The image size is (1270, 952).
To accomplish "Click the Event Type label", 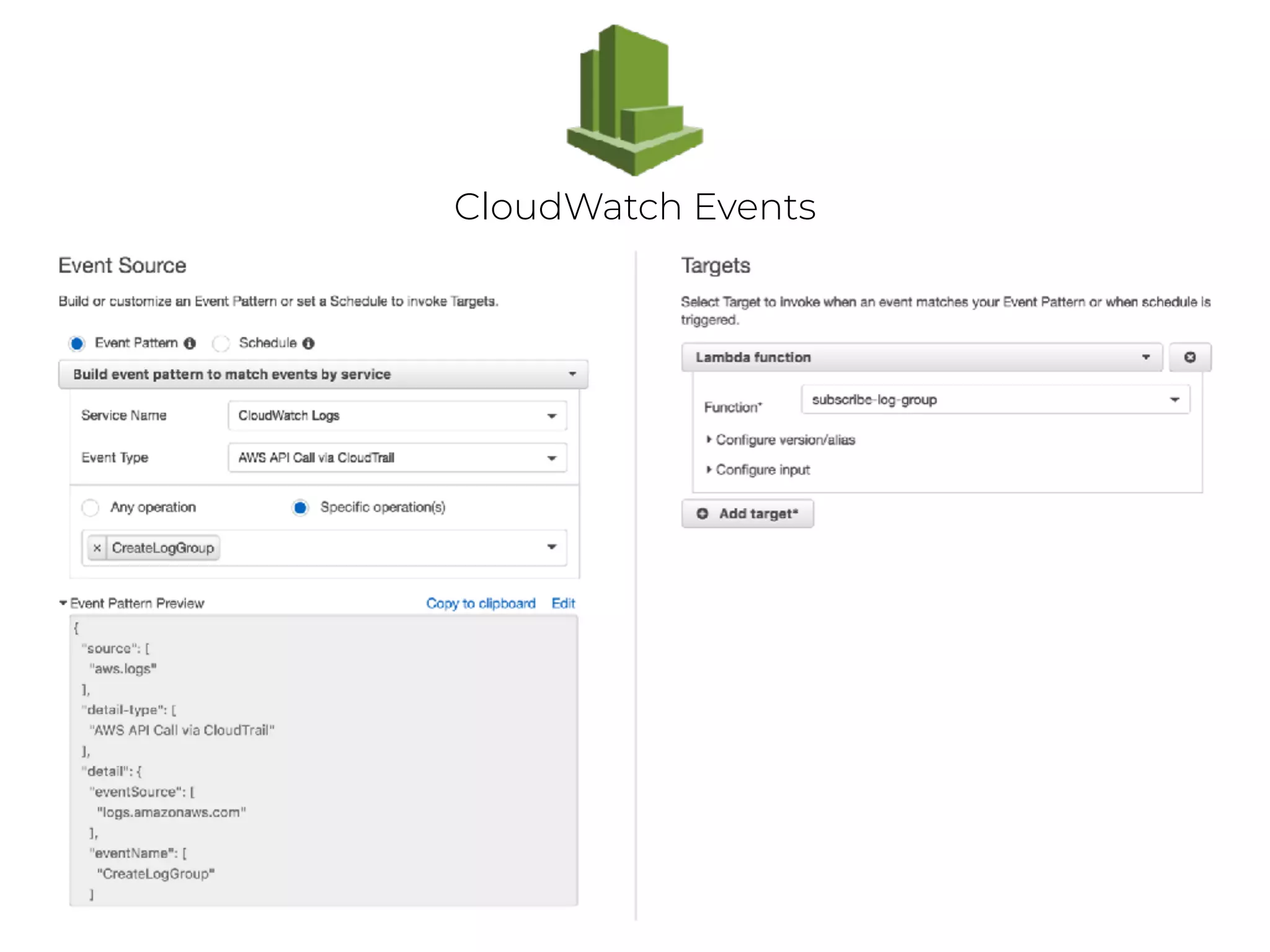I will [x=115, y=458].
